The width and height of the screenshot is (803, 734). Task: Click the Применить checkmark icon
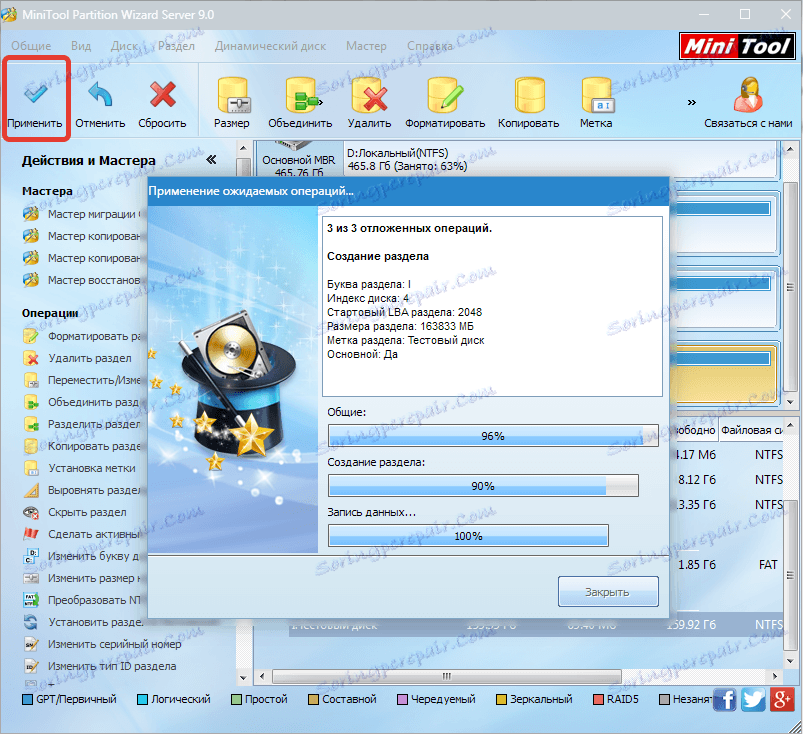point(35,93)
